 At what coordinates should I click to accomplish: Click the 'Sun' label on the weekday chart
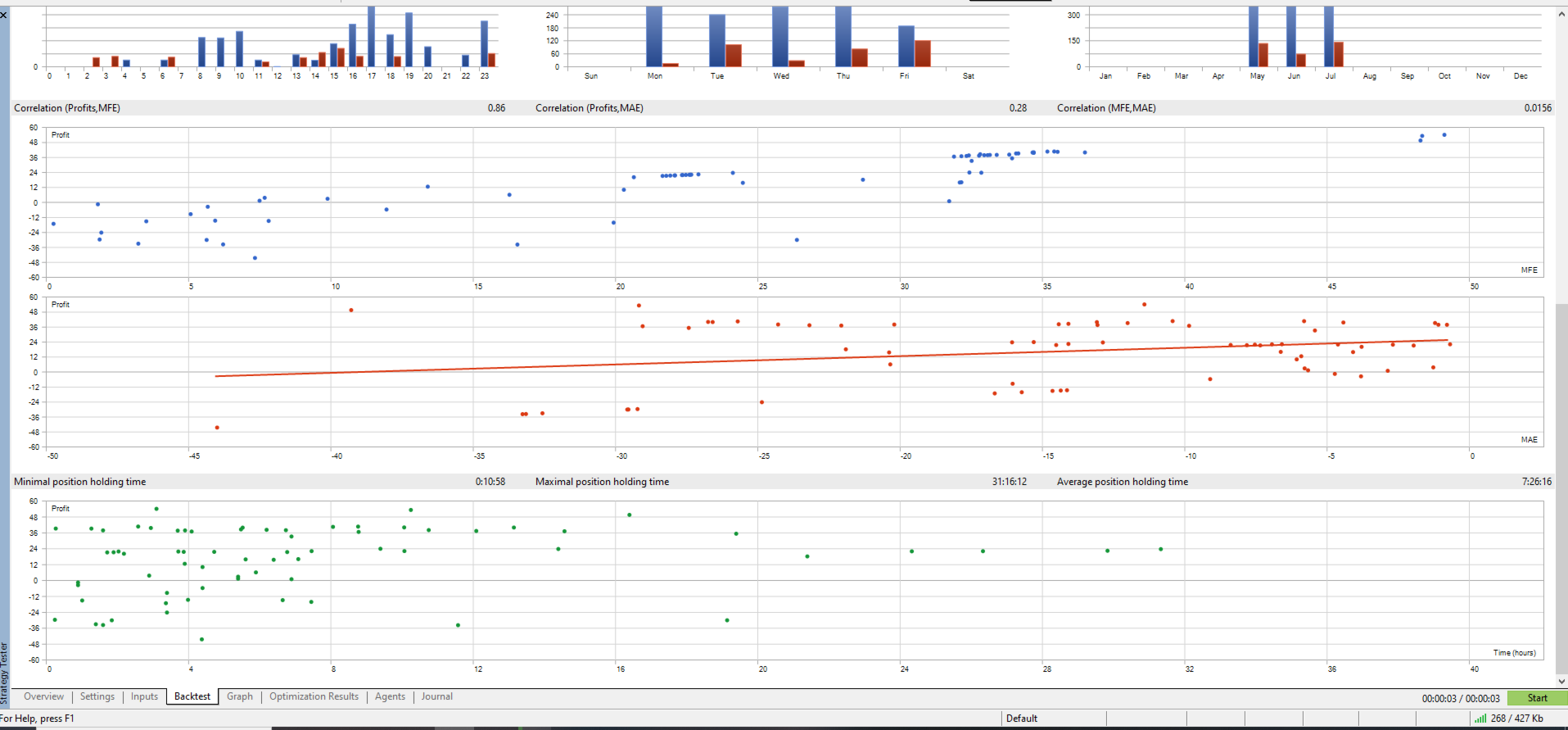(591, 76)
